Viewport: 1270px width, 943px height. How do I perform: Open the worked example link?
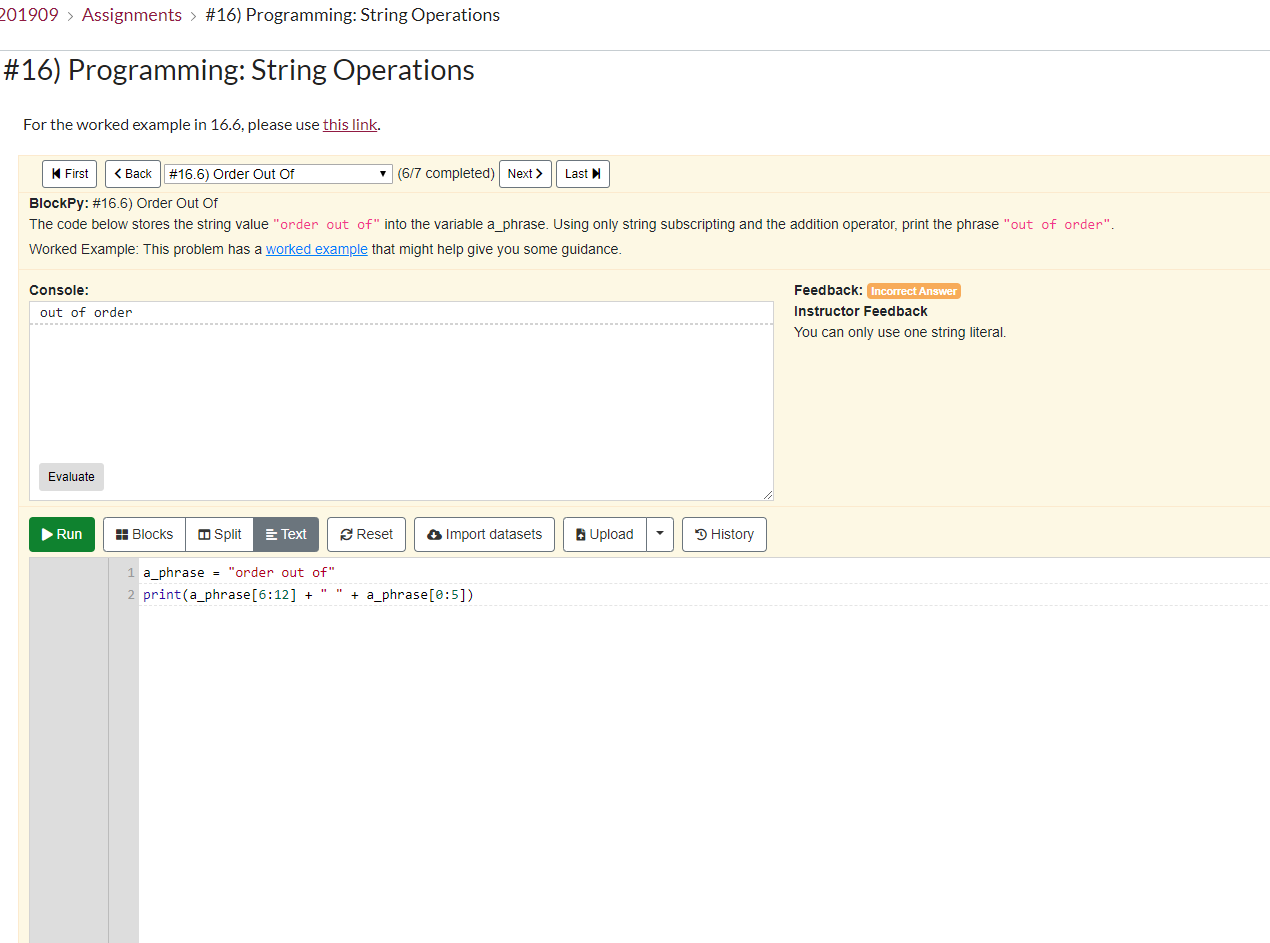coord(316,249)
